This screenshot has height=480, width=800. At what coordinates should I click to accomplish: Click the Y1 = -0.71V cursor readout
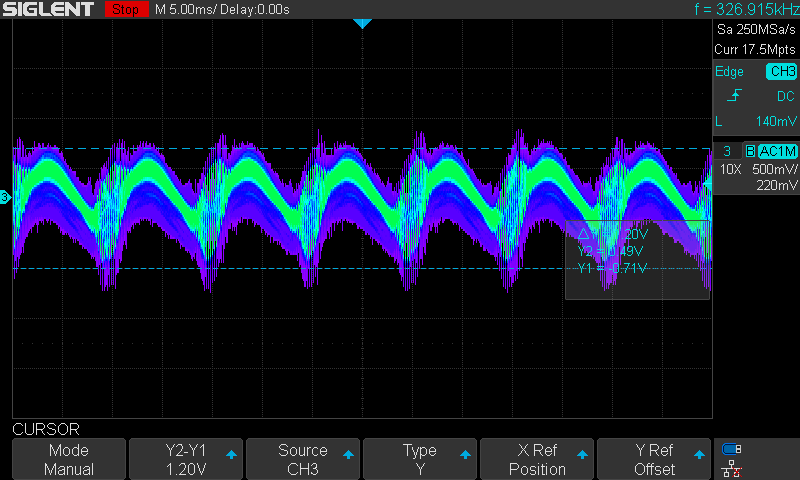coord(612,268)
